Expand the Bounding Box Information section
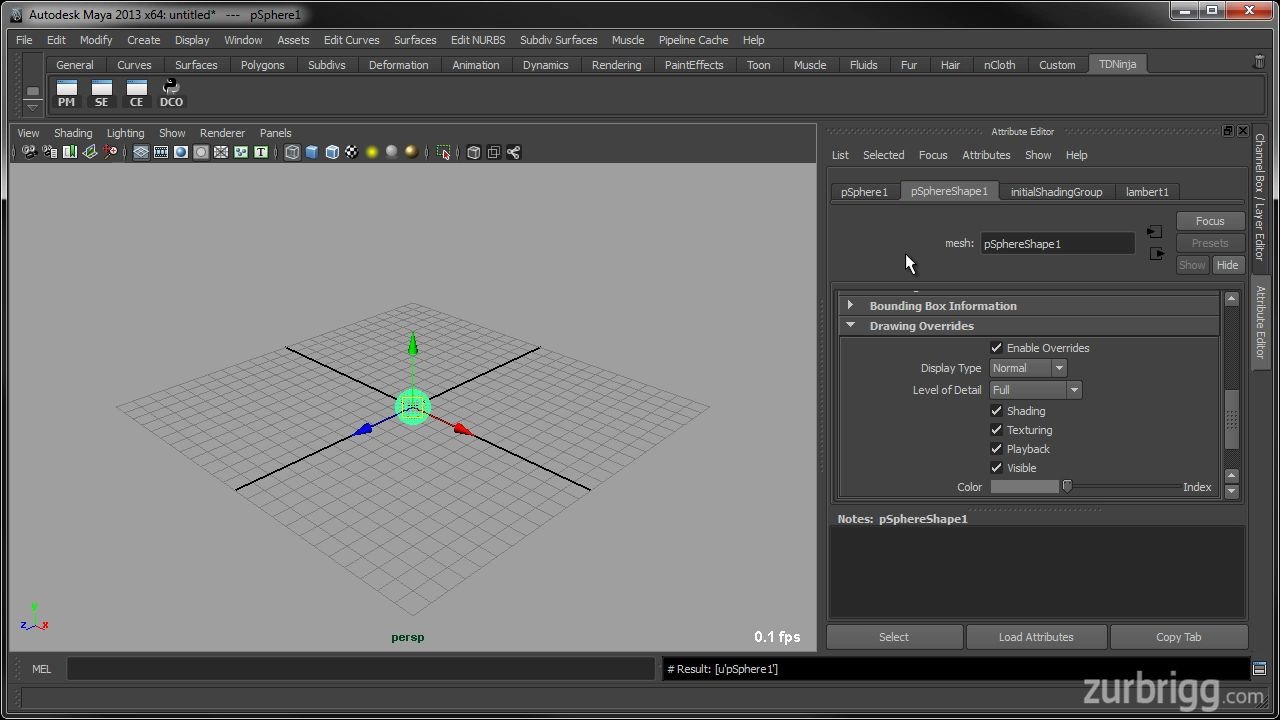This screenshot has width=1280, height=720. pyautogui.click(x=942, y=306)
